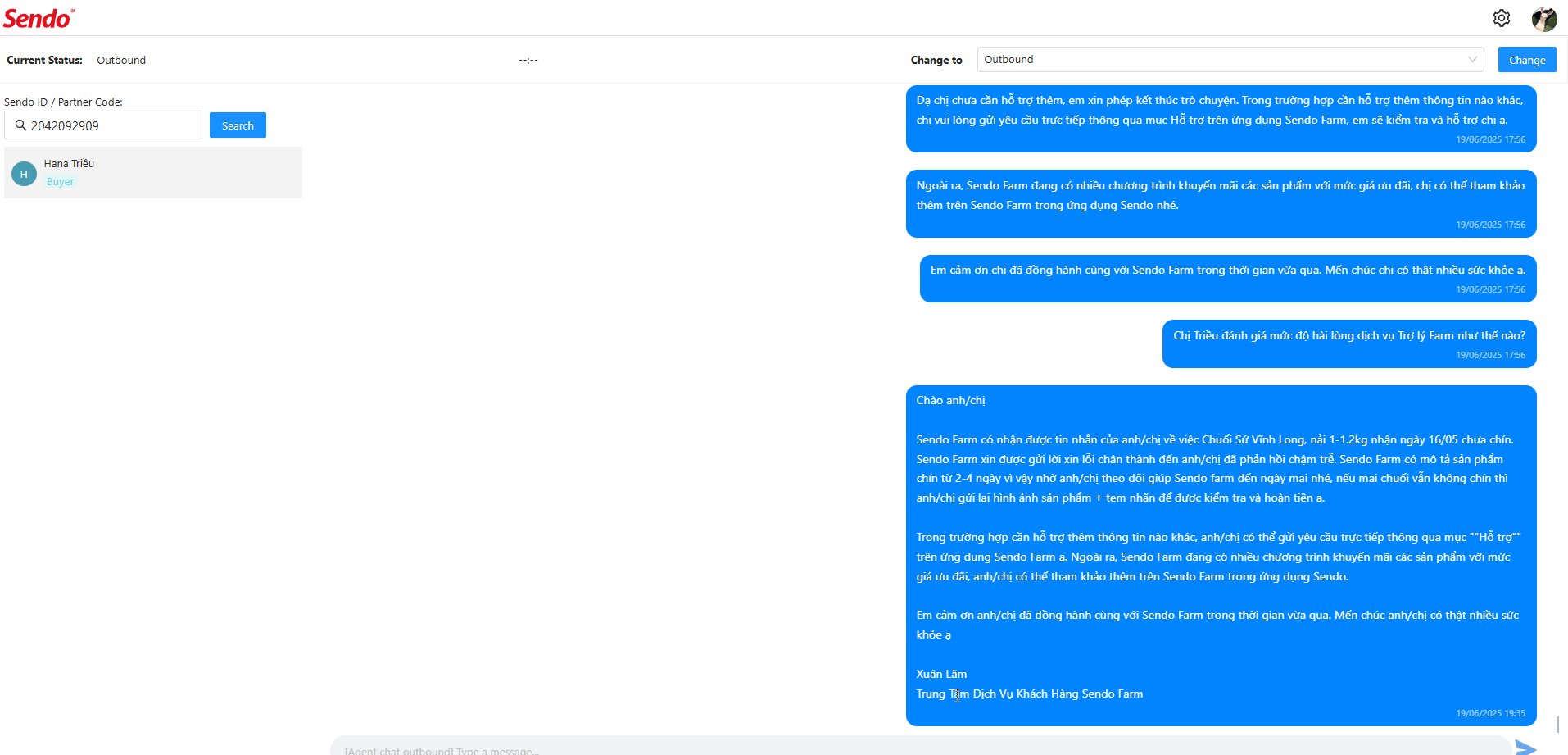Screen dimensions: 1568x755
Task: Open the settings gear icon
Action: pyautogui.click(x=1501, y=18)
